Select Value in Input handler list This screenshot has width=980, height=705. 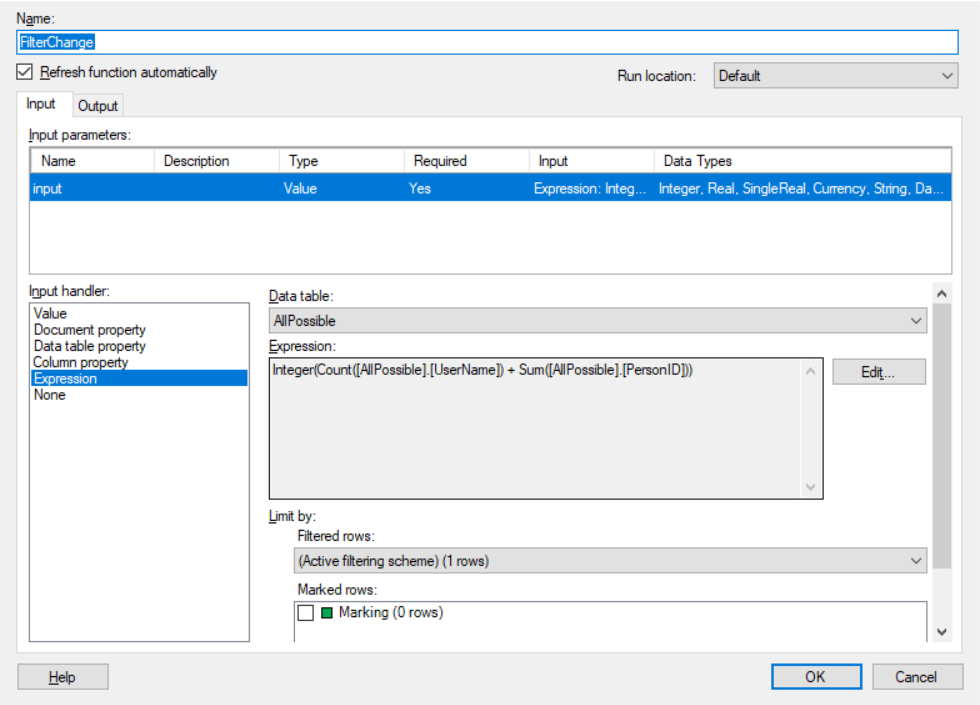(51, 314)
